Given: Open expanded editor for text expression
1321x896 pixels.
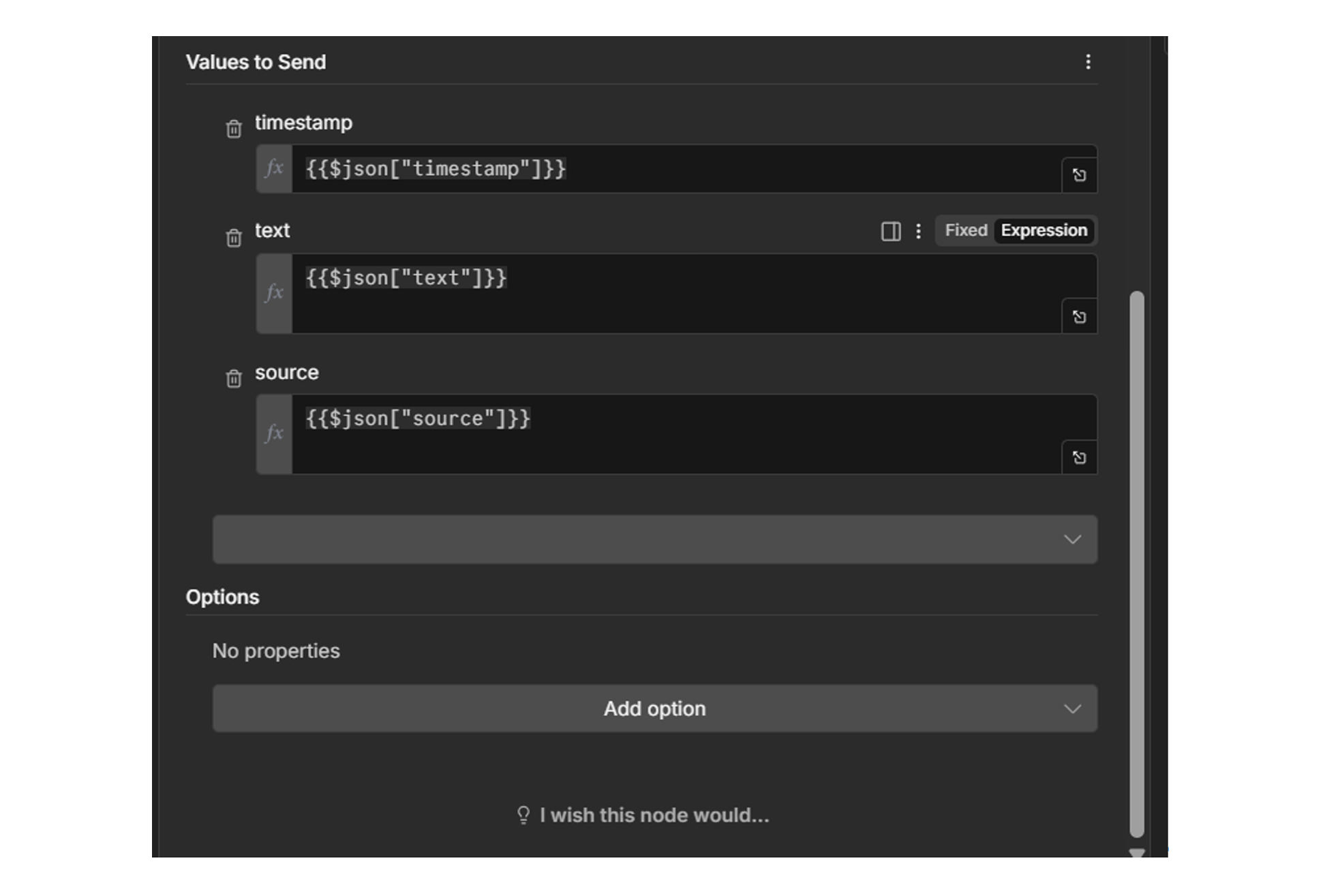Looking at the screenshot, I should 1079,317.
